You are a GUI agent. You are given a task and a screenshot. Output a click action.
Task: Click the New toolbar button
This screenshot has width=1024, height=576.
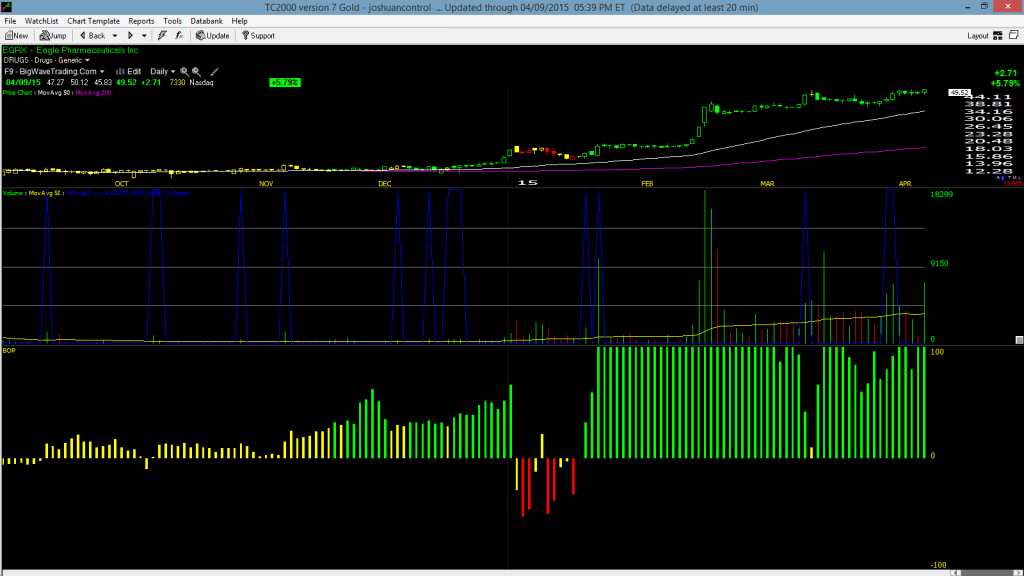coord(16,36)
